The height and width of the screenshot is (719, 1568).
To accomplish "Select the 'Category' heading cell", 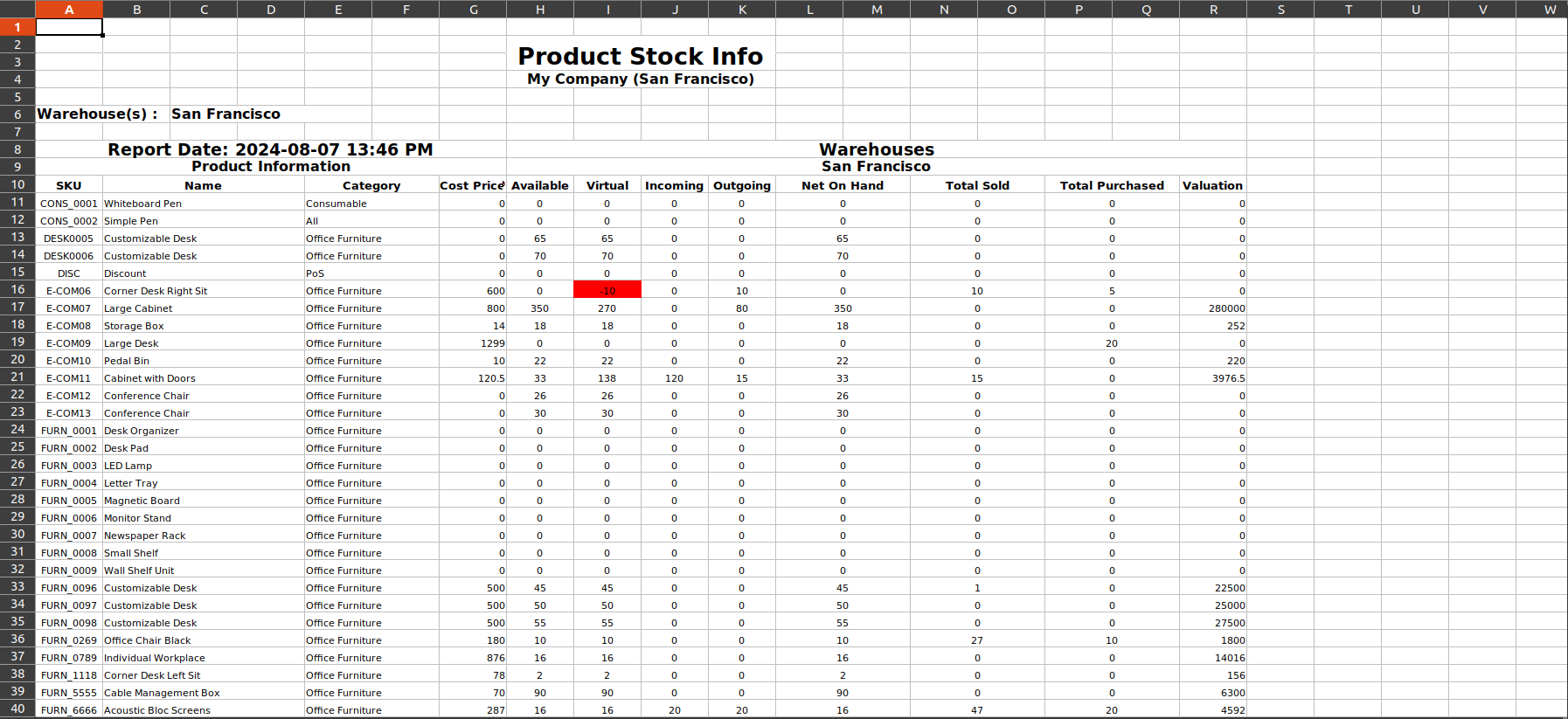I will pos(371,185).
